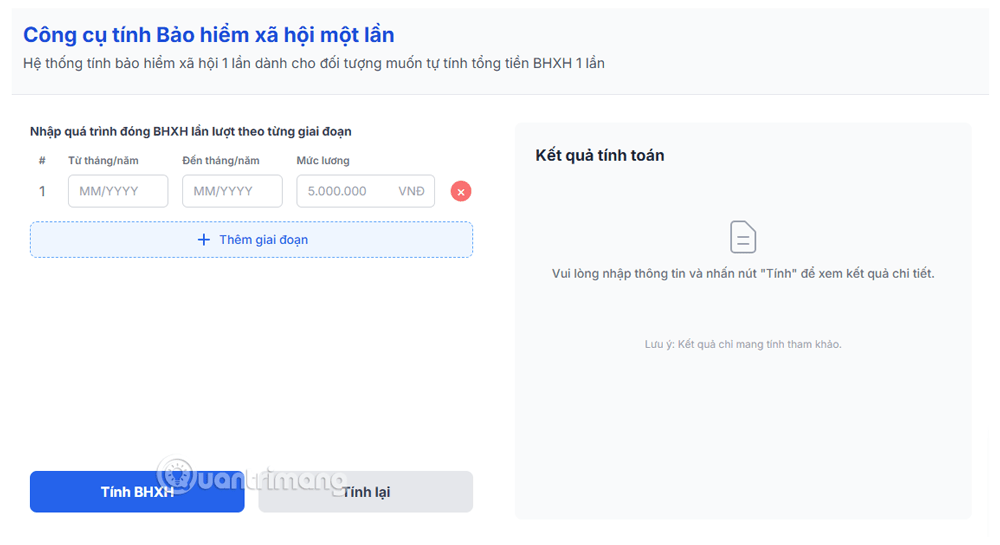Focus the Từ tháng/năm date field
The height and width of the screenshot is (545, 1000).
[118, 191]
